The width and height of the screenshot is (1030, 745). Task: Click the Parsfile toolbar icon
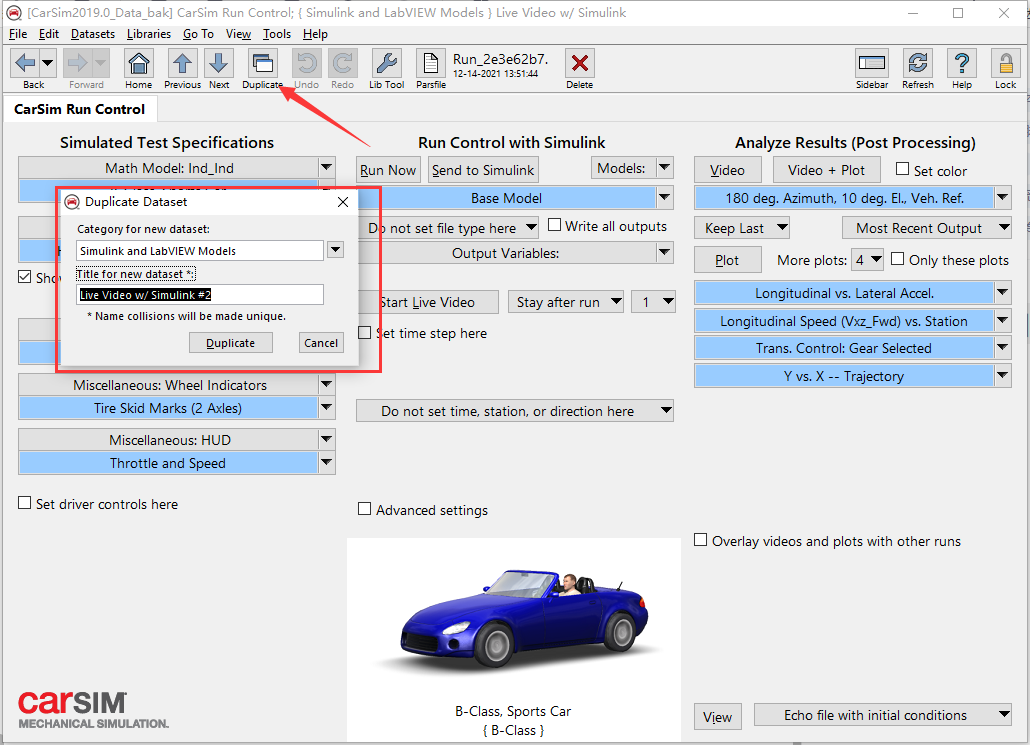(430, 64)
